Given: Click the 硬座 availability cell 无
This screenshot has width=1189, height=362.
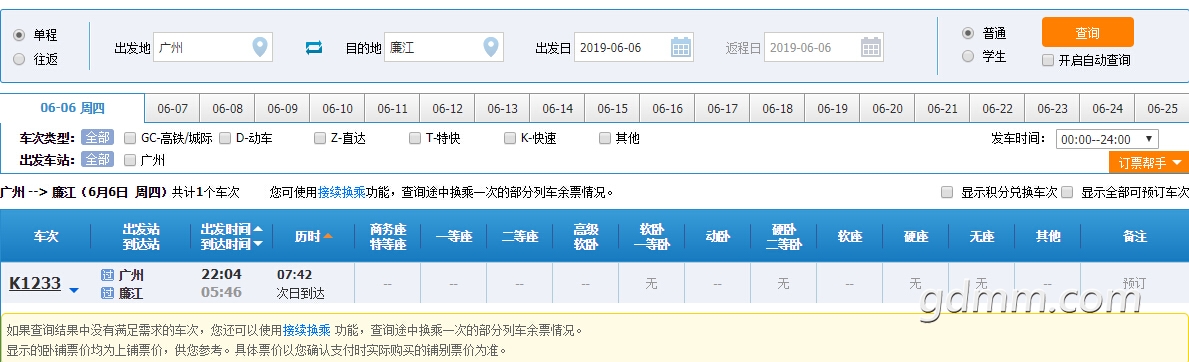Looking at the screenshot, I should (915, 284).
